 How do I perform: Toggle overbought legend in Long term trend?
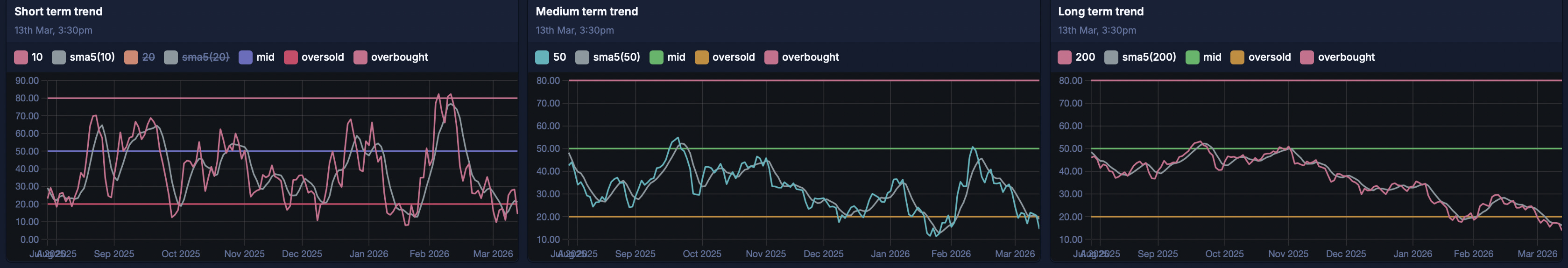point(1337,57)
